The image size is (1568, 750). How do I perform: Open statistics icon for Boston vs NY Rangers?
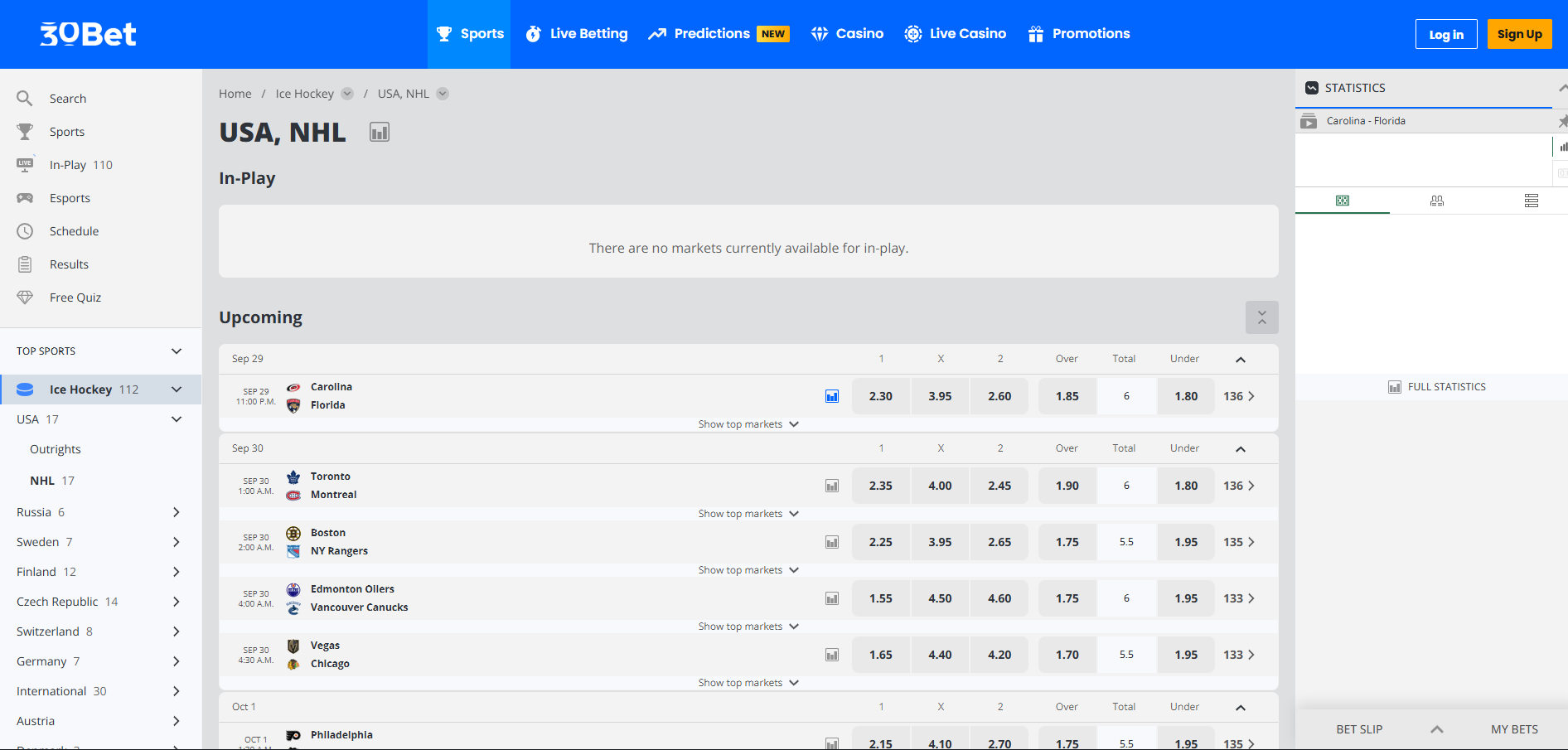click(832, 542)
